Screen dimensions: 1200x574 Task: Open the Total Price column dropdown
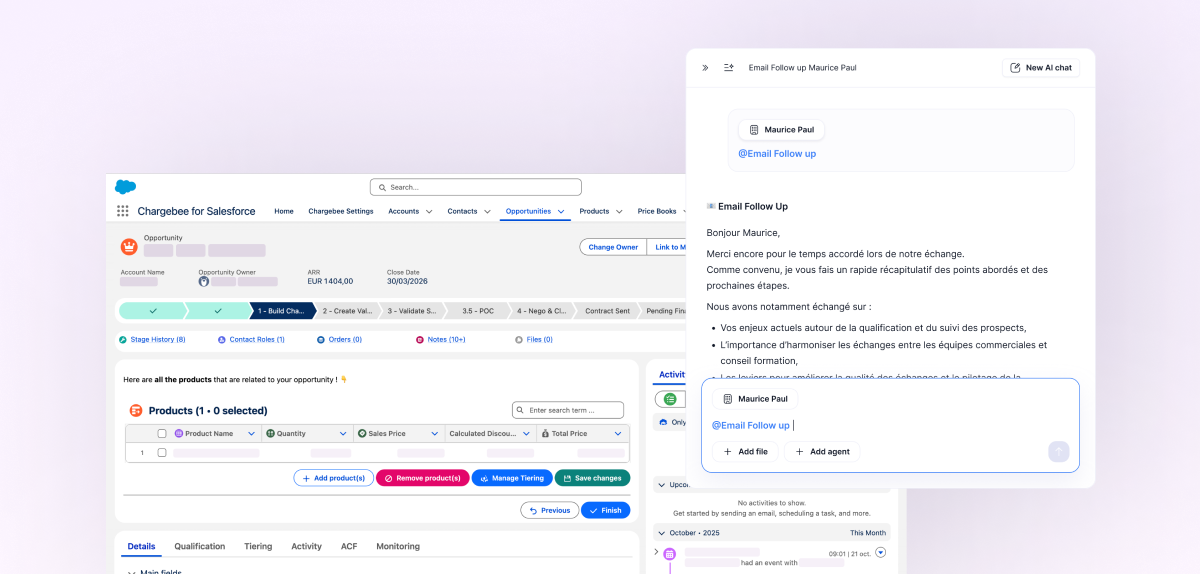(x=618, y=434)
